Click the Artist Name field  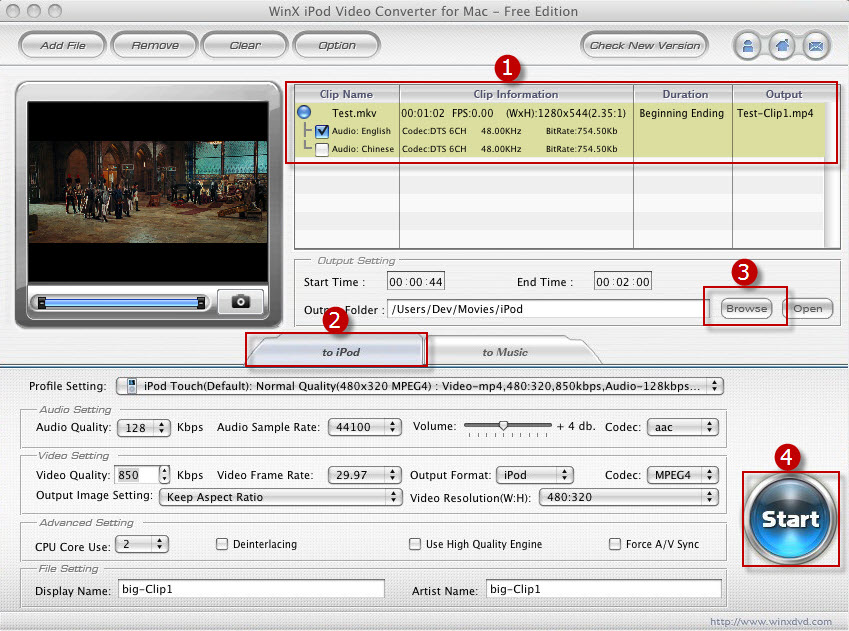coord(604,589)
